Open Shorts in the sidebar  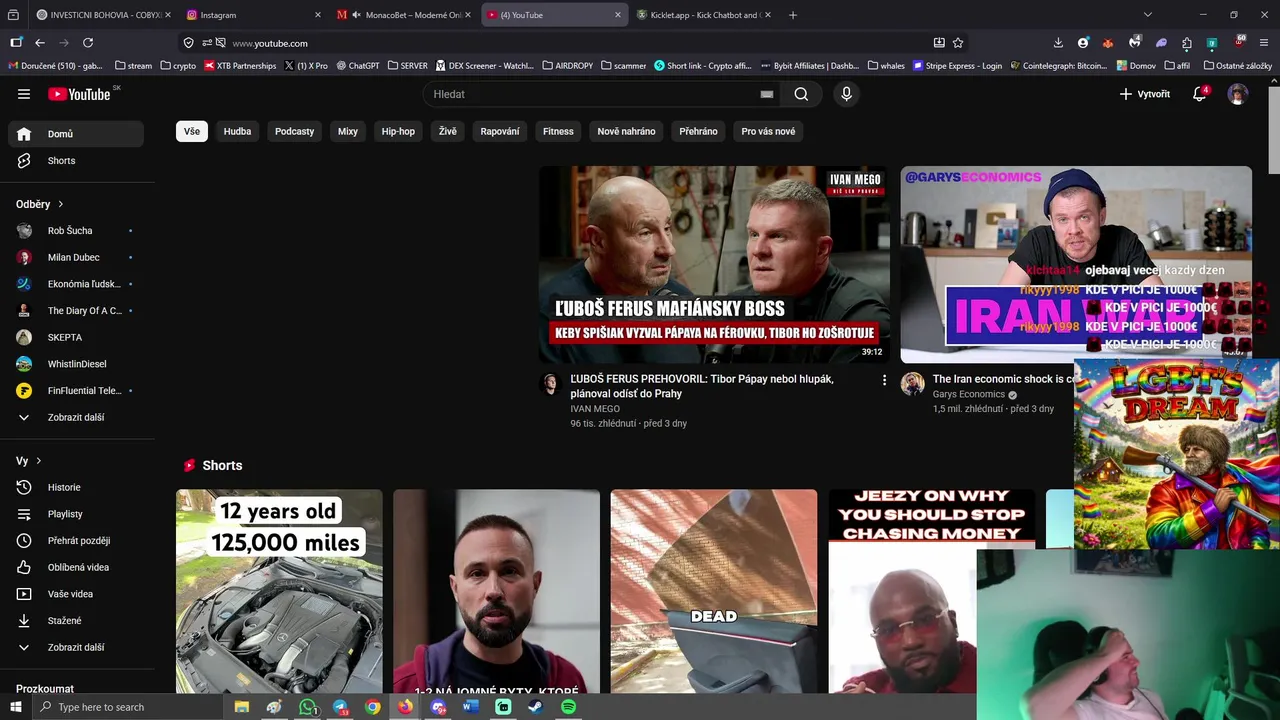pos(76,161)
